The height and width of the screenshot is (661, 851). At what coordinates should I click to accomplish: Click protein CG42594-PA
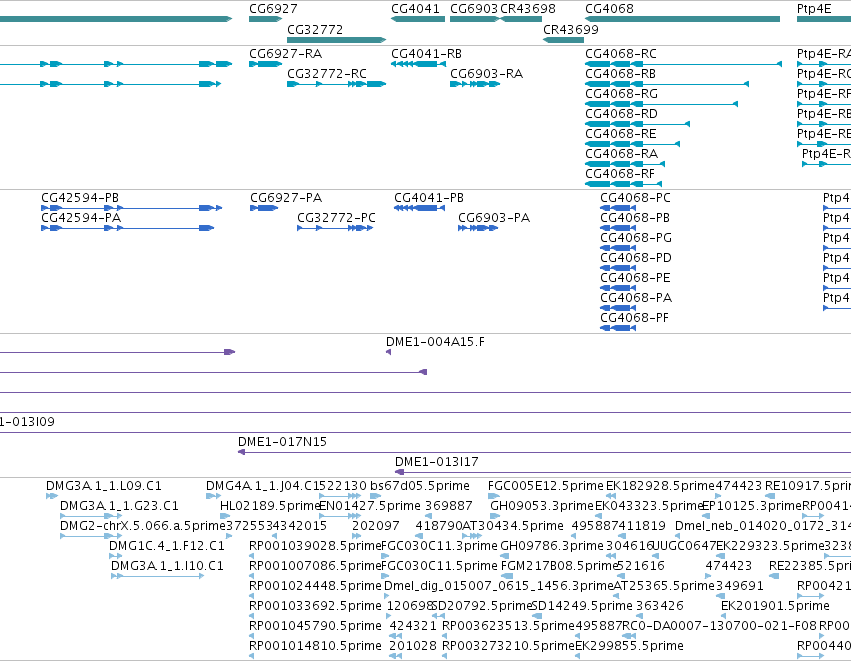[x=128, y=228]
